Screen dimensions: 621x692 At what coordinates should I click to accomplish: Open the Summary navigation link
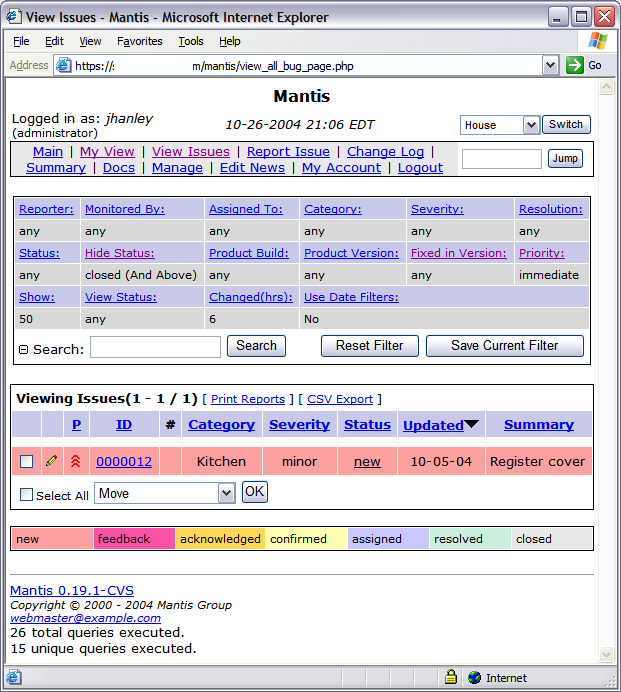coord(56,168)
